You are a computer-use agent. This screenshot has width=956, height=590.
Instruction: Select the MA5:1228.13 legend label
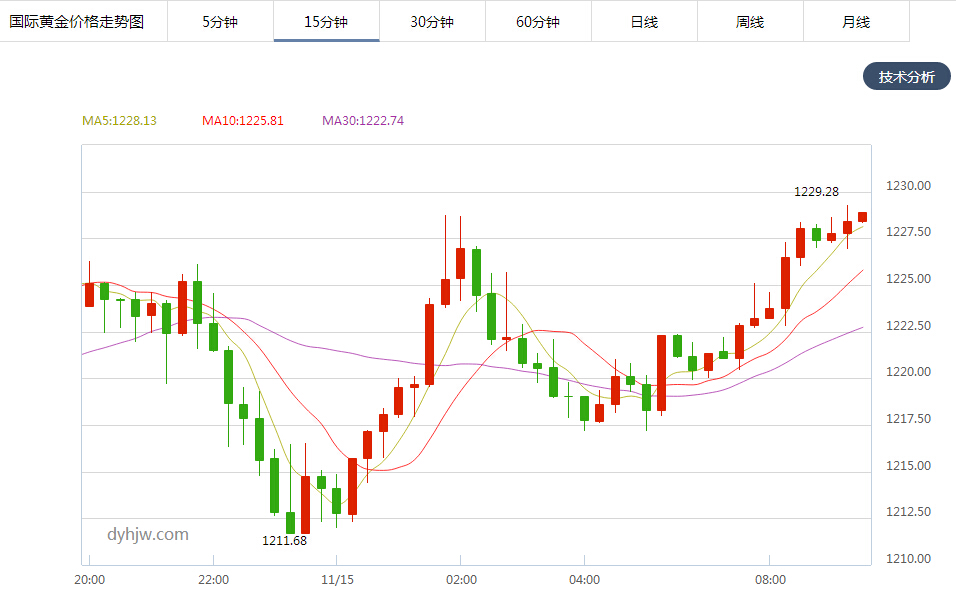pos(120,121)
